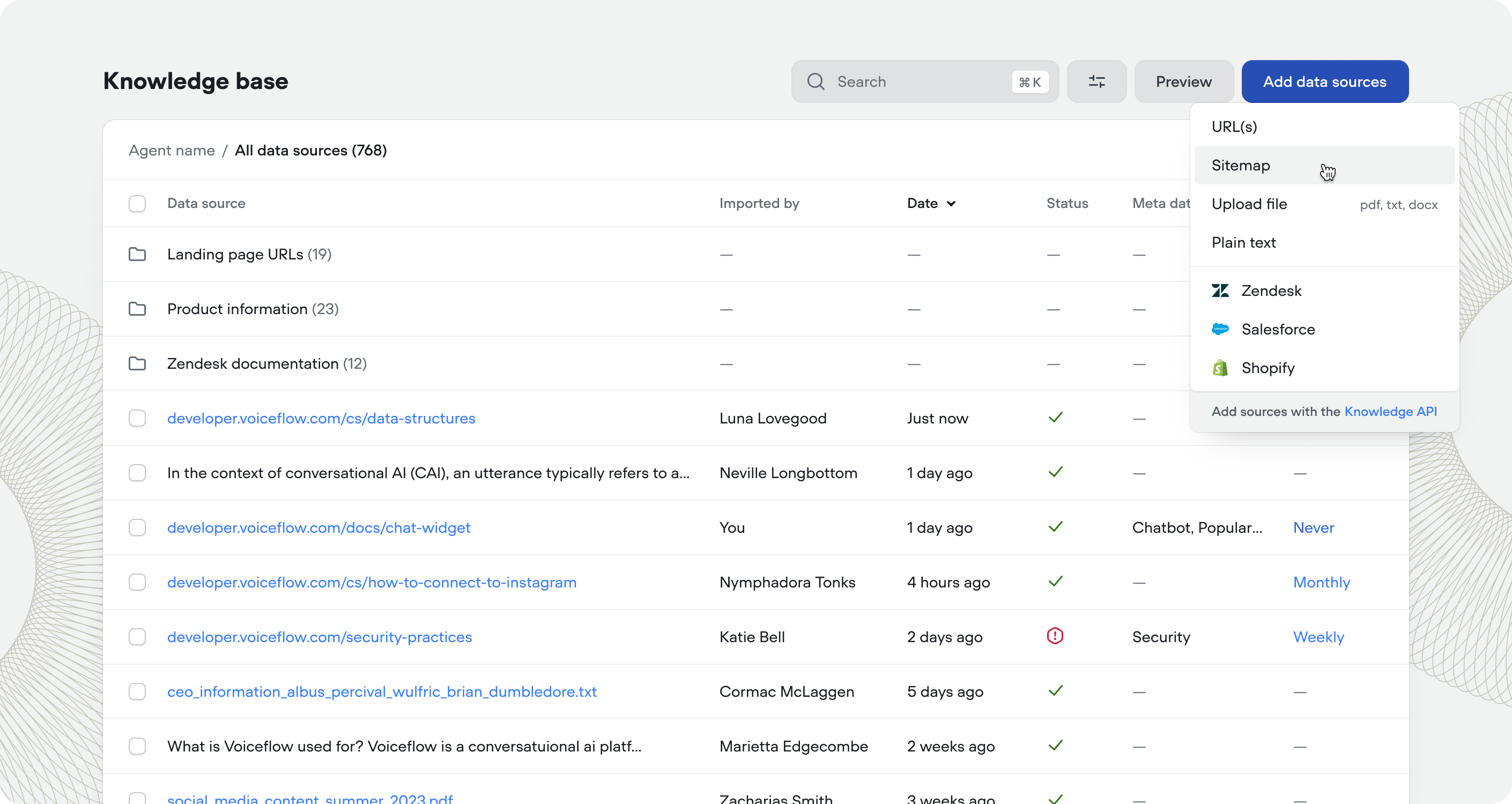Viewport: 1512px width, 804px height.
Task: Choose the Salesforce integration icon
Action: [x=1221, y=329]
